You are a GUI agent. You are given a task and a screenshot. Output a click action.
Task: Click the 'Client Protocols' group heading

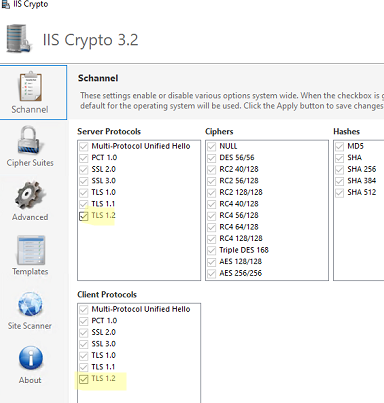click(107, 294)
